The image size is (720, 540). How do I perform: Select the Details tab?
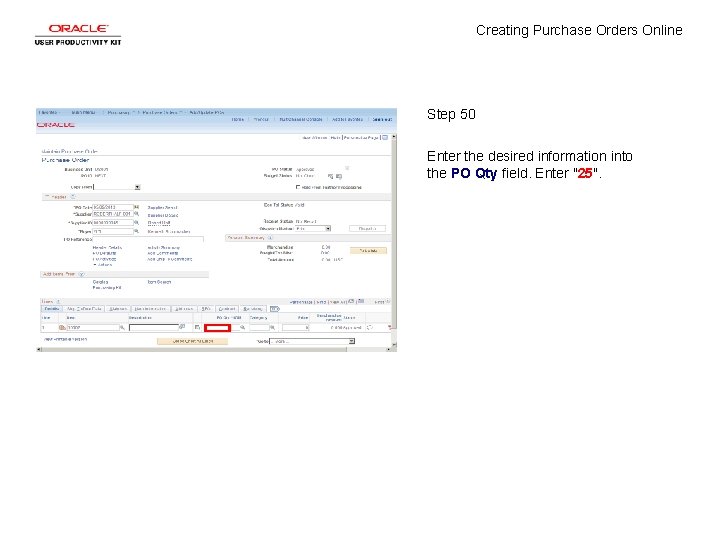(51, 309)
